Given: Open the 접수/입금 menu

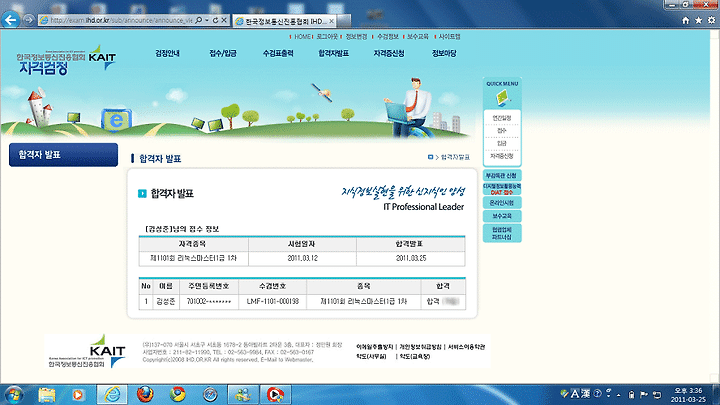Looking at the screenshot, I should click(223, 53).
